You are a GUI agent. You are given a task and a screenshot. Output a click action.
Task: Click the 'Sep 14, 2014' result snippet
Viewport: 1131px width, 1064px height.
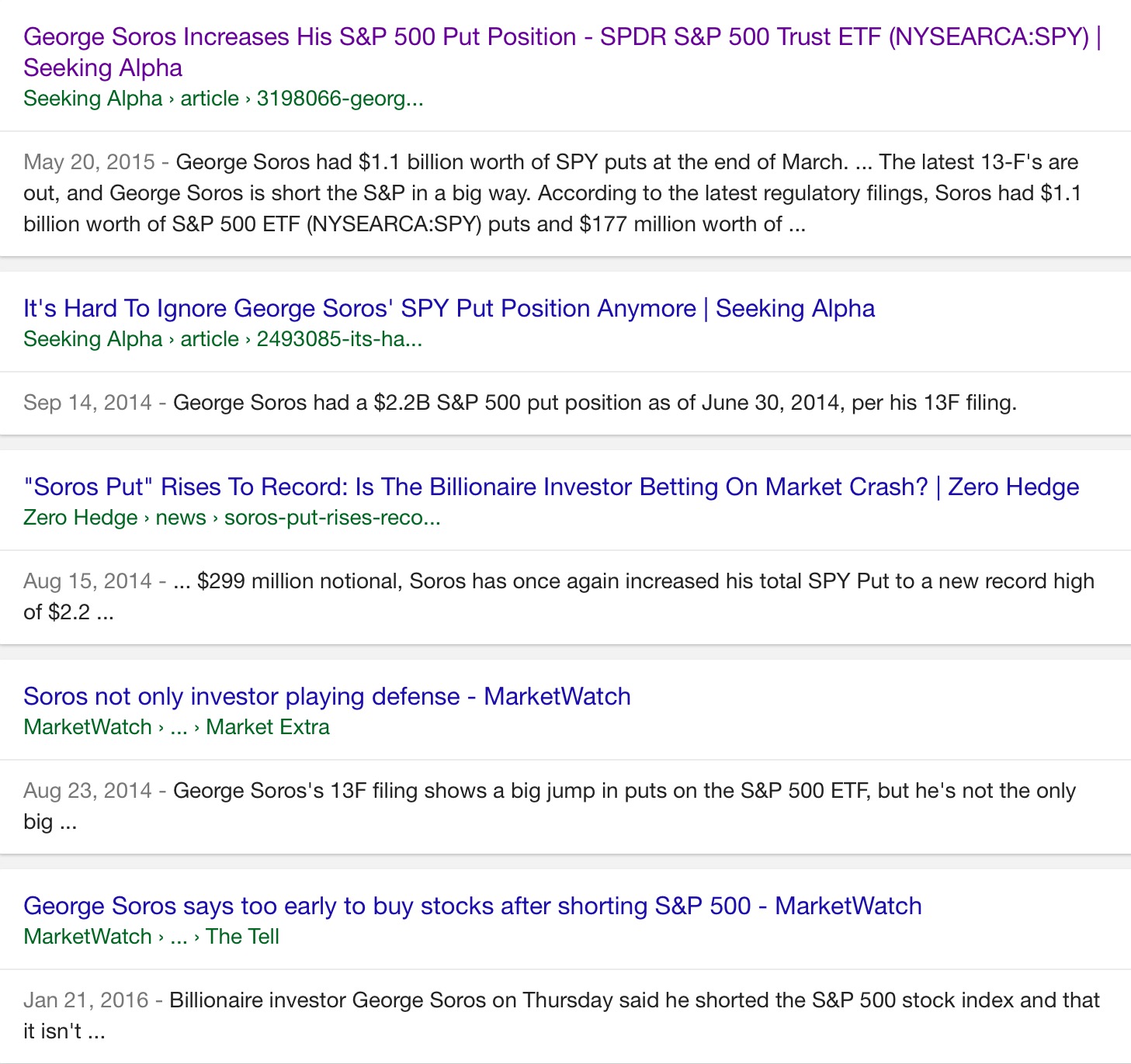point(520,403)
